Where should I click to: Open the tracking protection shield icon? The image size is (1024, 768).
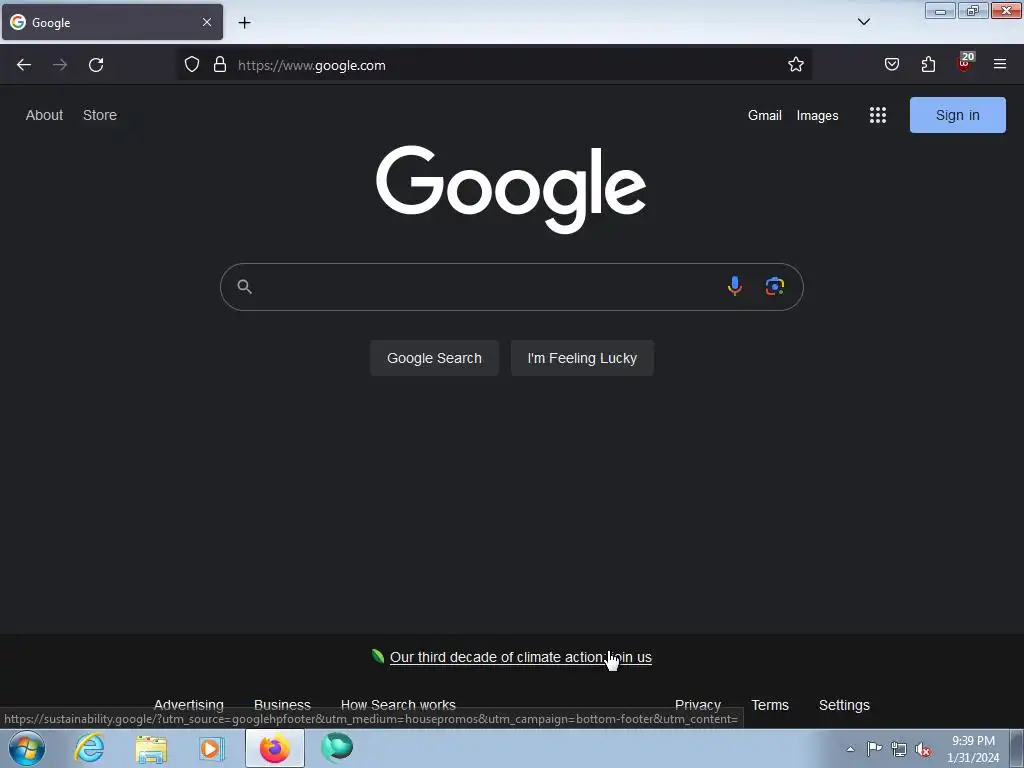[x=191, y=65]
